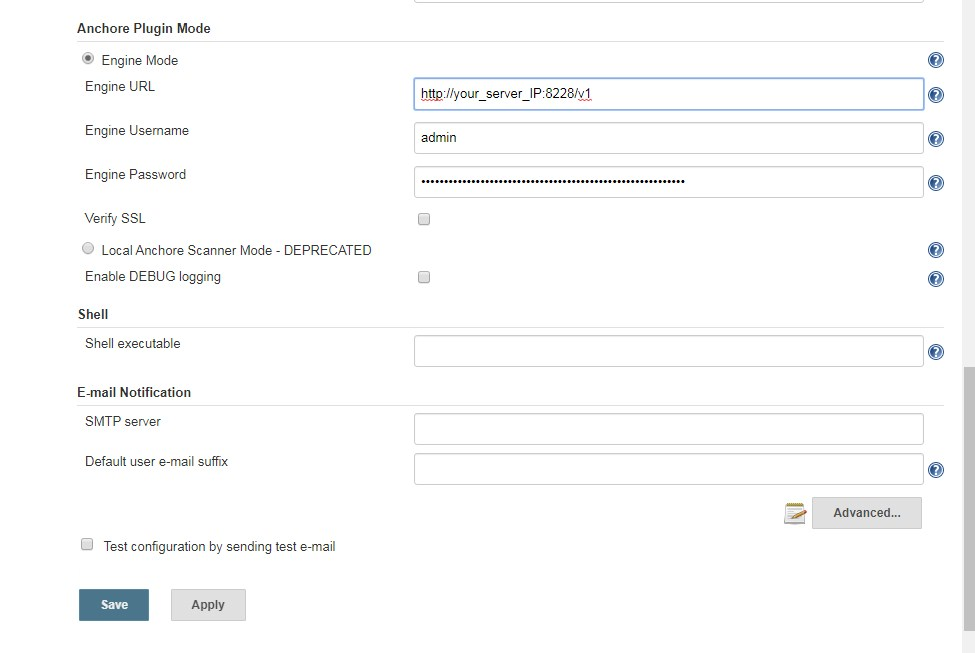Open help icon beside Engine URL field
The height and width of the screenshot is (653, 975).
935,95
